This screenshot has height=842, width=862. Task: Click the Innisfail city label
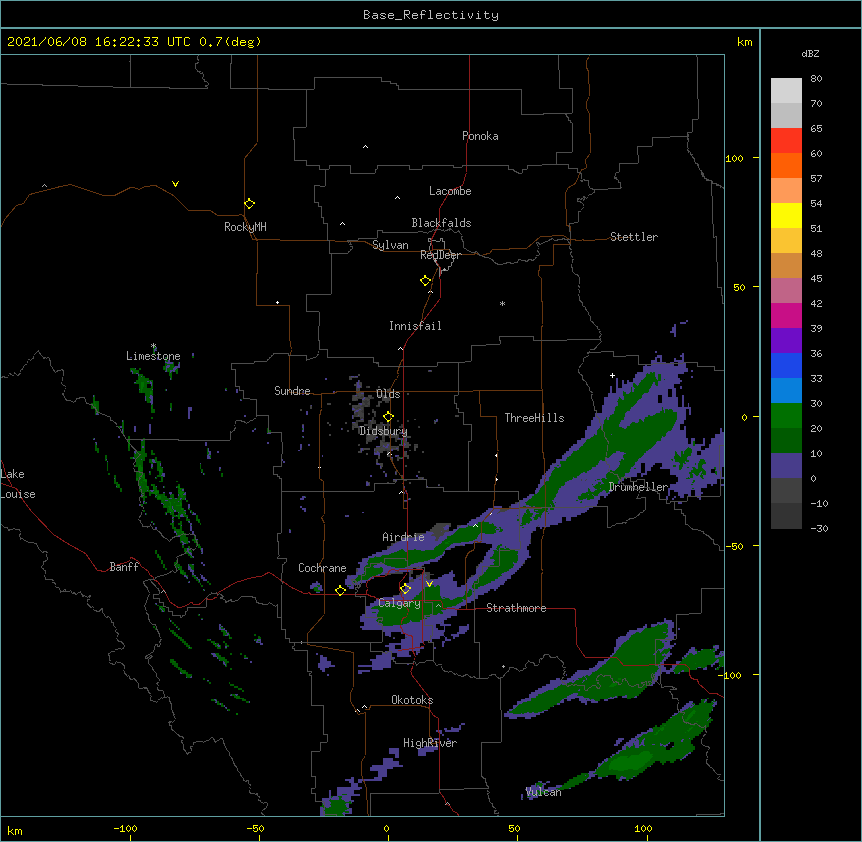[x=415, y=326]
